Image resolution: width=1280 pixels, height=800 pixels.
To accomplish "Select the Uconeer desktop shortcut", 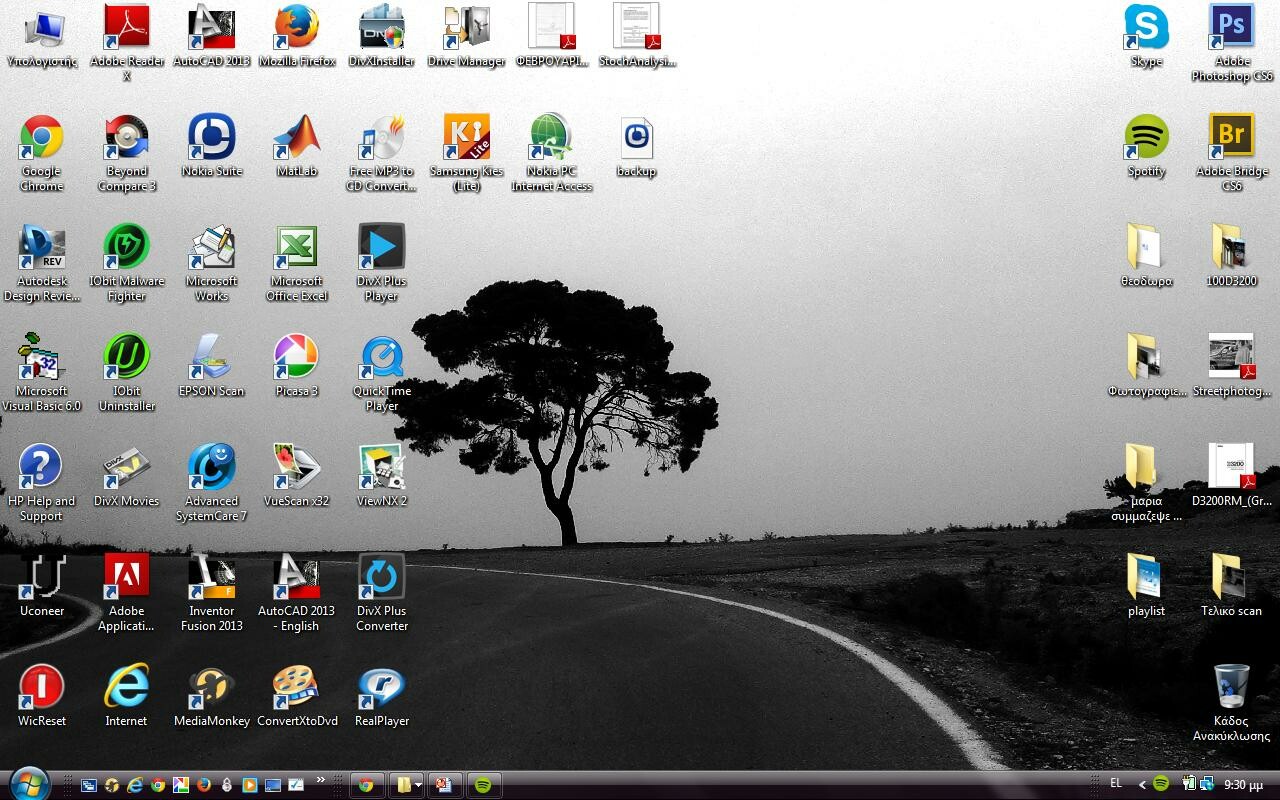I will pos(42,578).
